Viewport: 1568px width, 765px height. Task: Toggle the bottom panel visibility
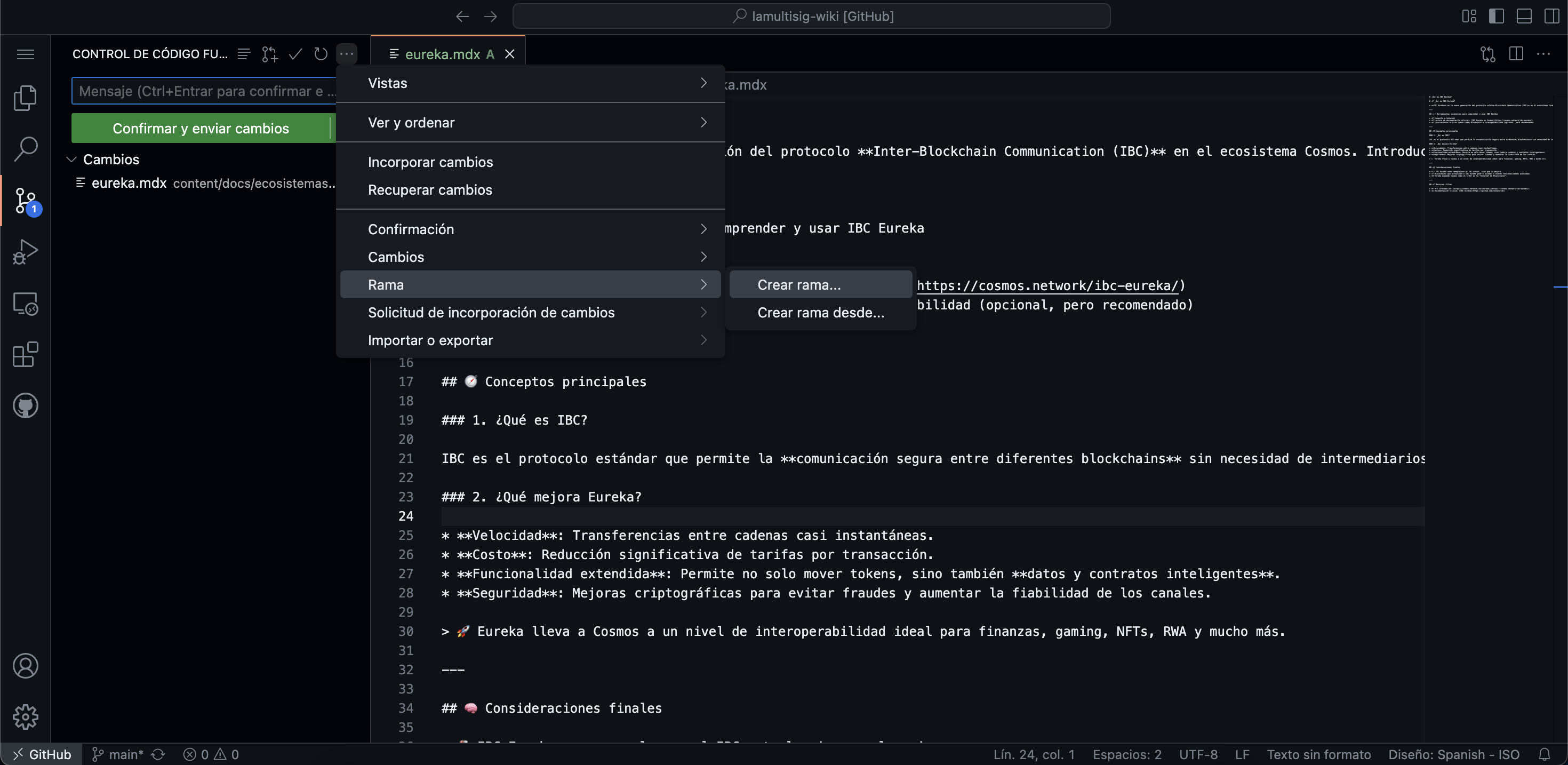(1524, 17)
